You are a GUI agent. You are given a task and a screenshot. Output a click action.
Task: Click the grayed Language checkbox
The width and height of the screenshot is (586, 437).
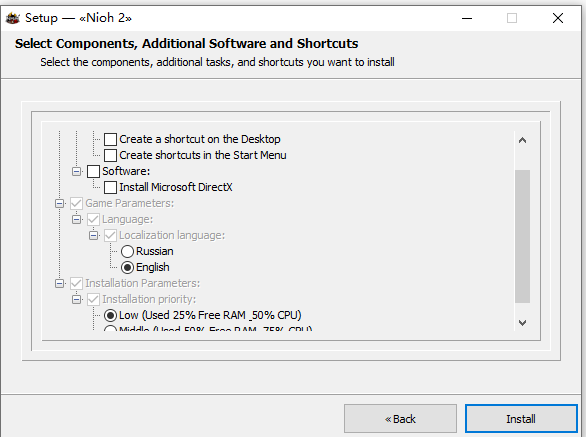tap(93, 219)
